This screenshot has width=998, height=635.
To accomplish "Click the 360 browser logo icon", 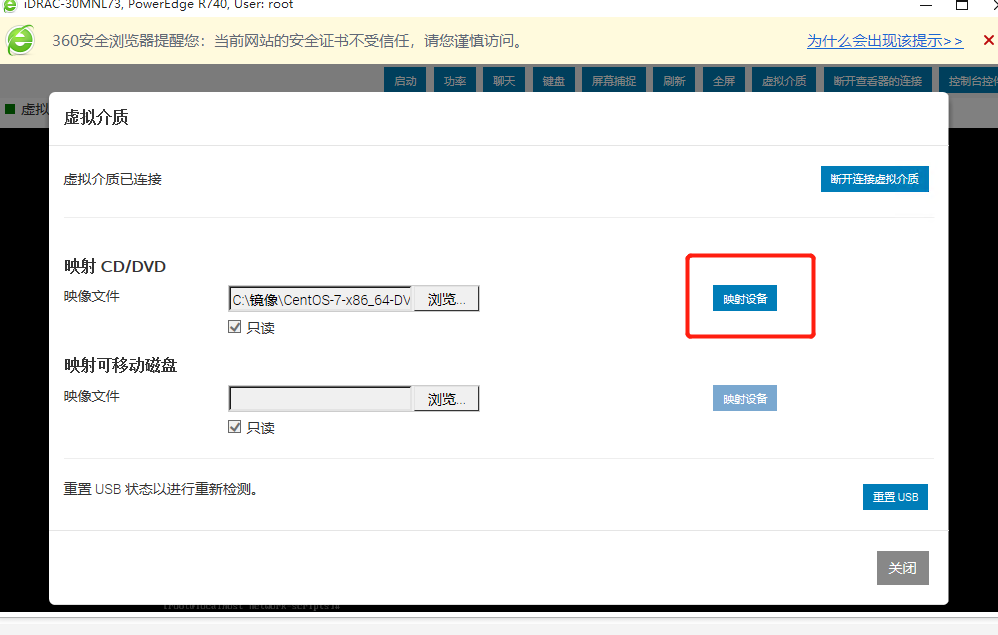I will pos(20,40).
